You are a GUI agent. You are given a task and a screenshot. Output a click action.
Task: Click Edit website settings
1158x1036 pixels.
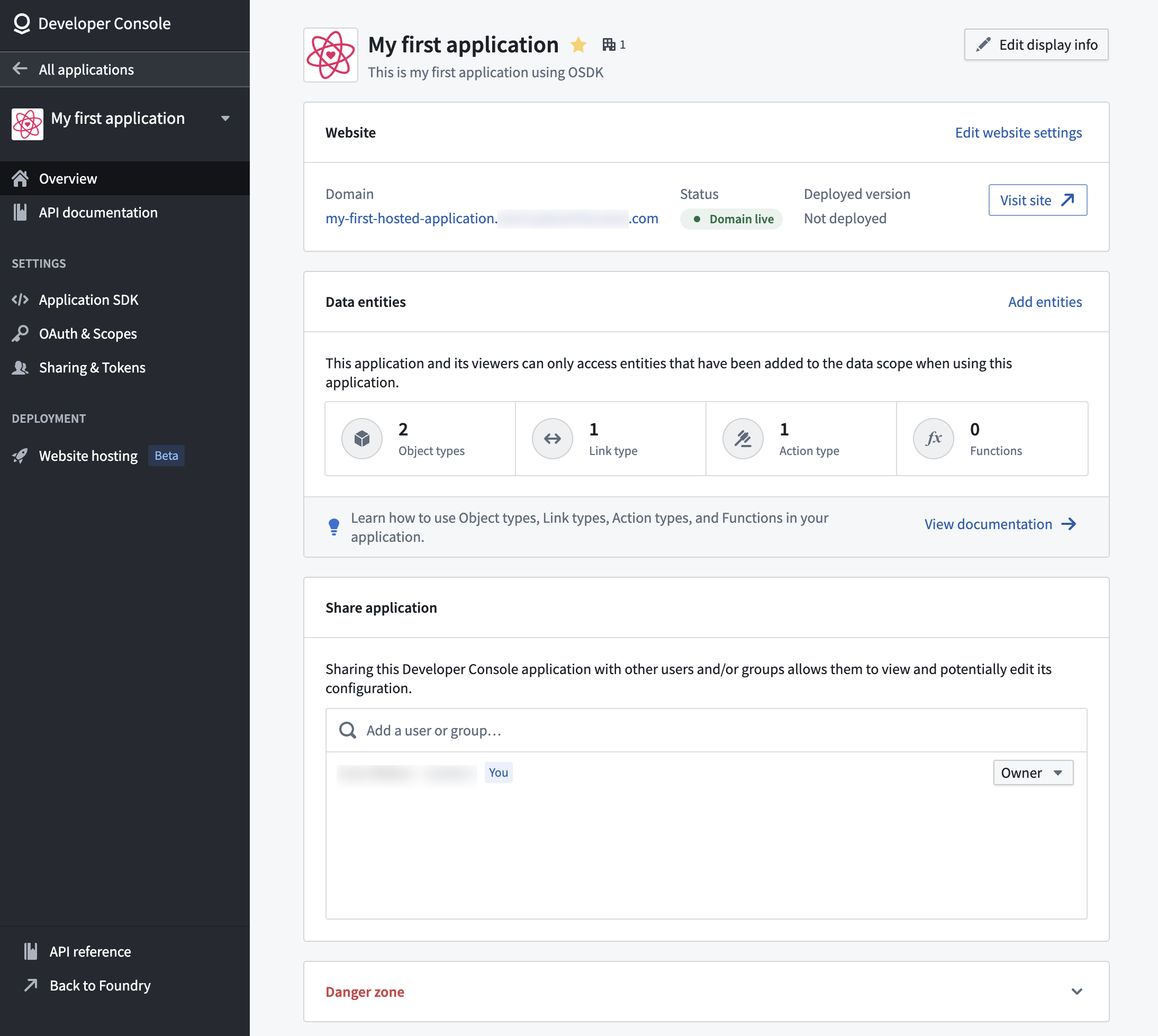coord(1018,132)
